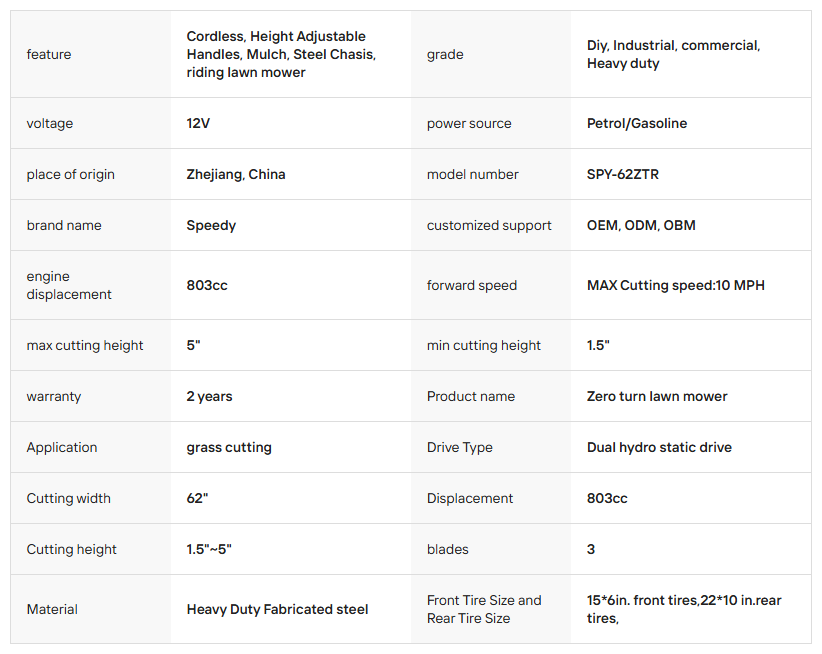
Task: Select the 'Diy, Industrial, commercial, Heavy duty' grade
Action: 673,54
